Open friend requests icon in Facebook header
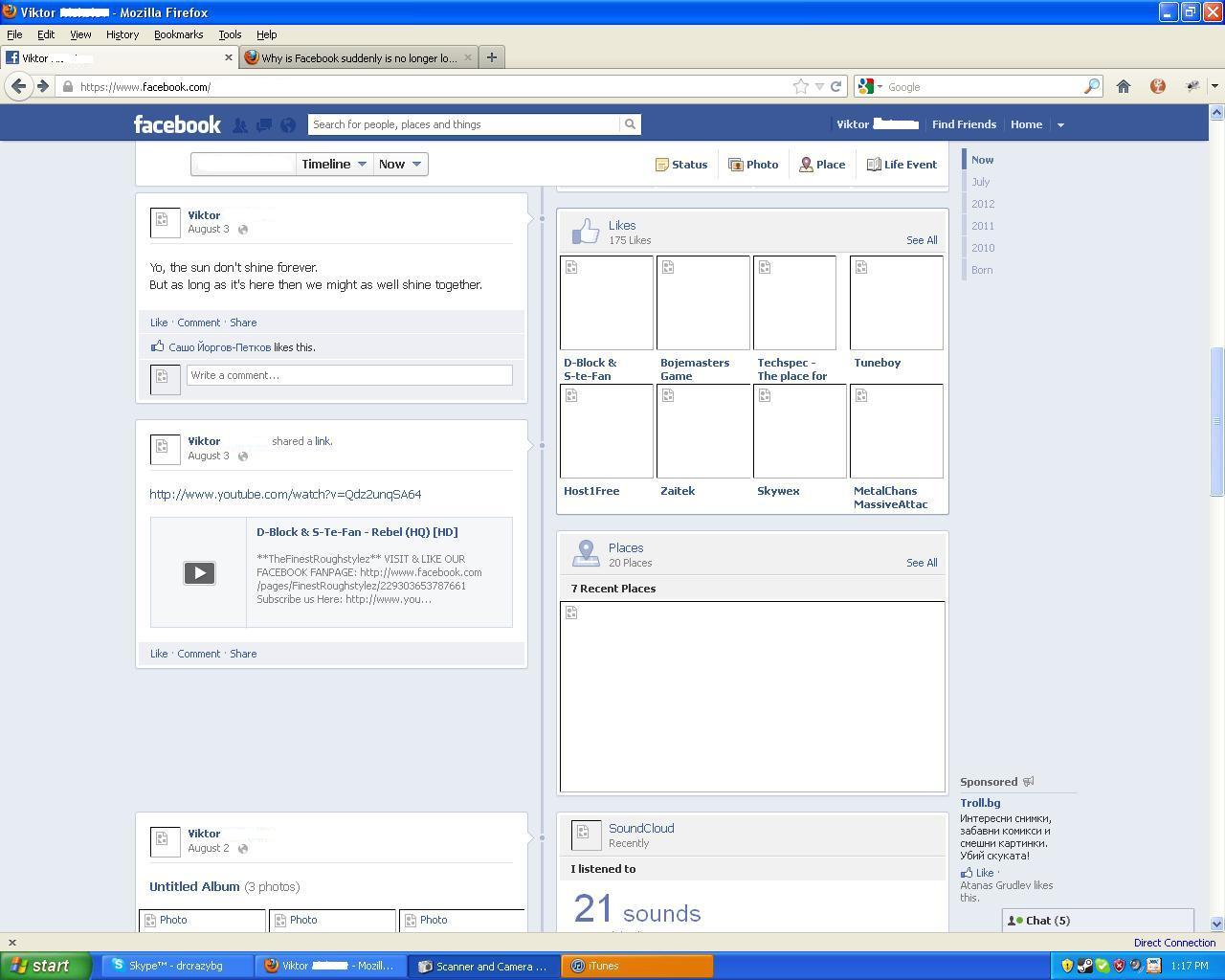Screen dimensions: 1225x980 pos(240,124)
